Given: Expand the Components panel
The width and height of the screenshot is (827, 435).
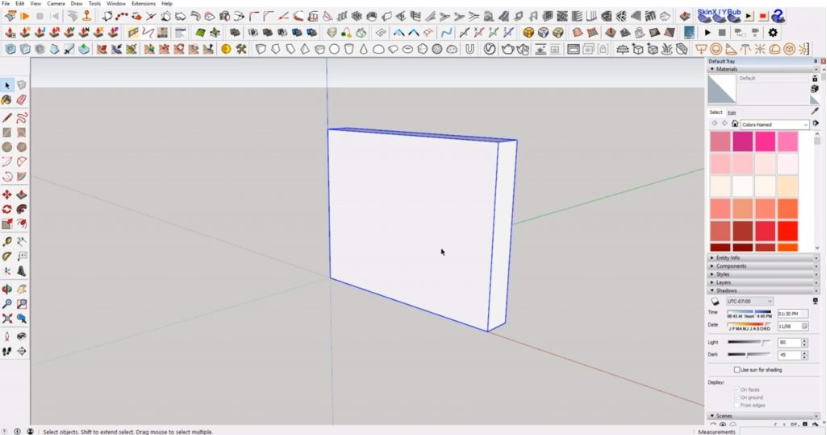Looking at the screenshot, I should click(x=762, y=266).
